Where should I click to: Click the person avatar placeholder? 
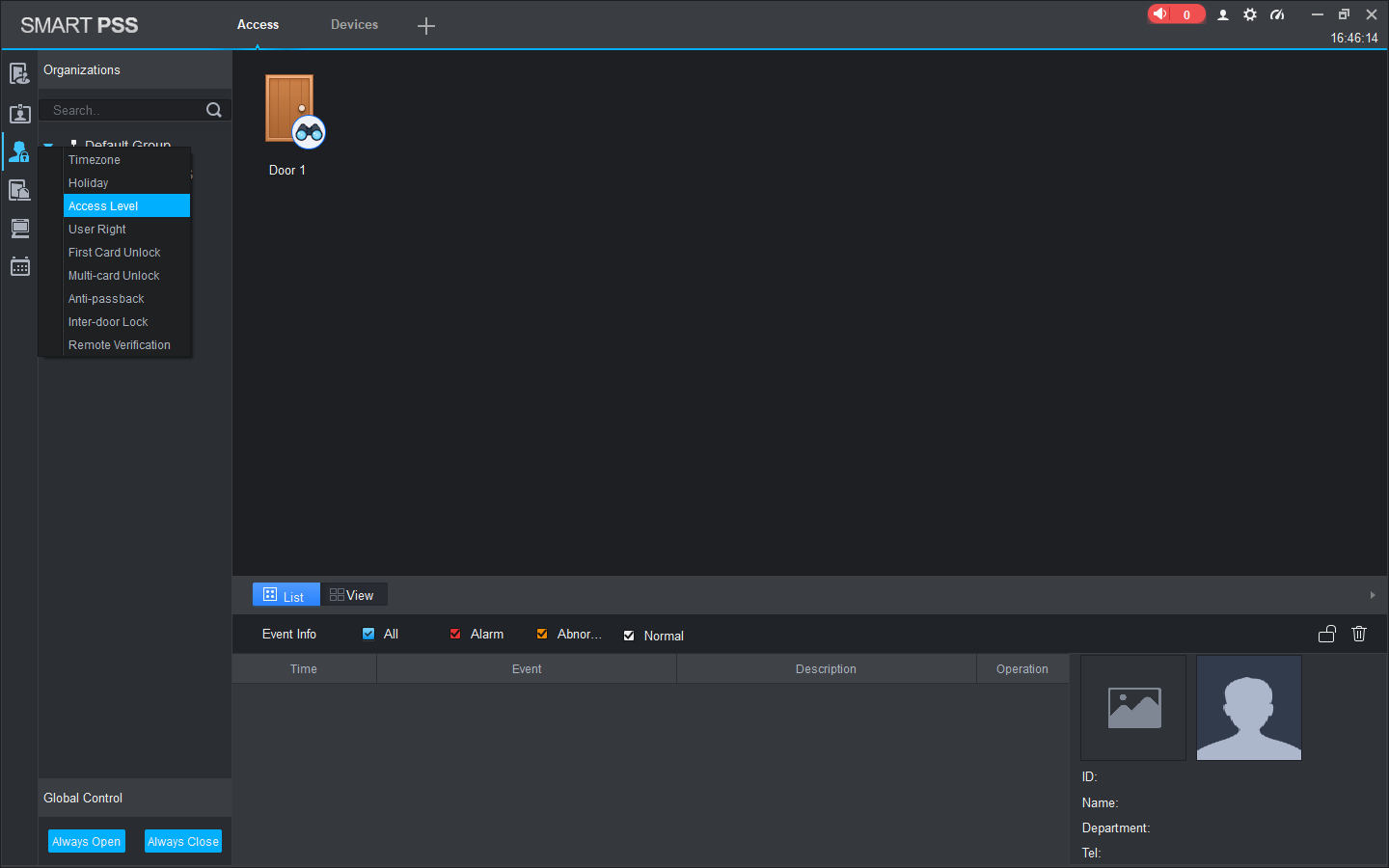coord(1249,708)
